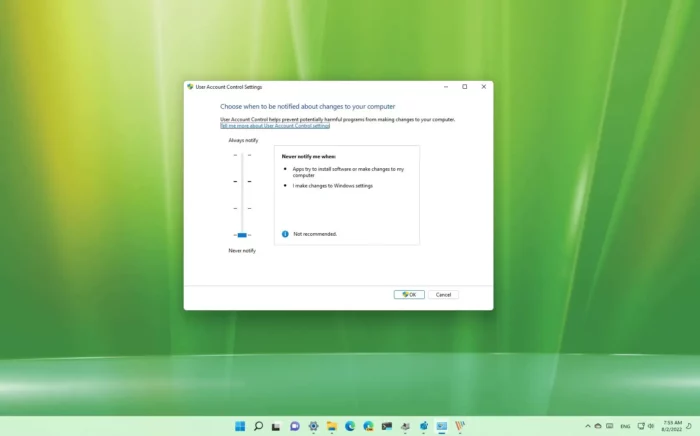Open 'Tell me more about User Account Control settings' link

point(275,126)
